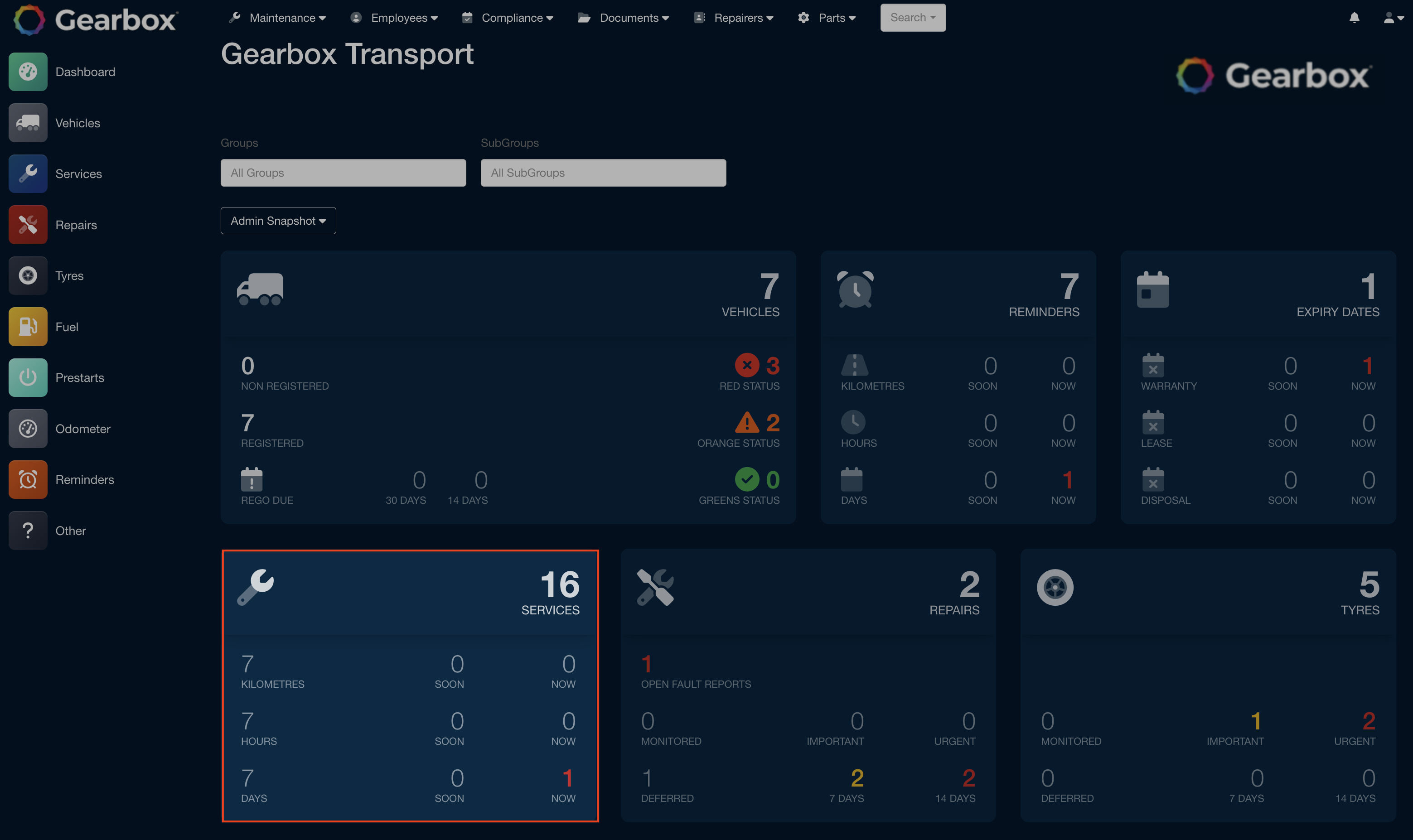Click the alarm clock icon on Reminders card

click(x=855, y=289)
